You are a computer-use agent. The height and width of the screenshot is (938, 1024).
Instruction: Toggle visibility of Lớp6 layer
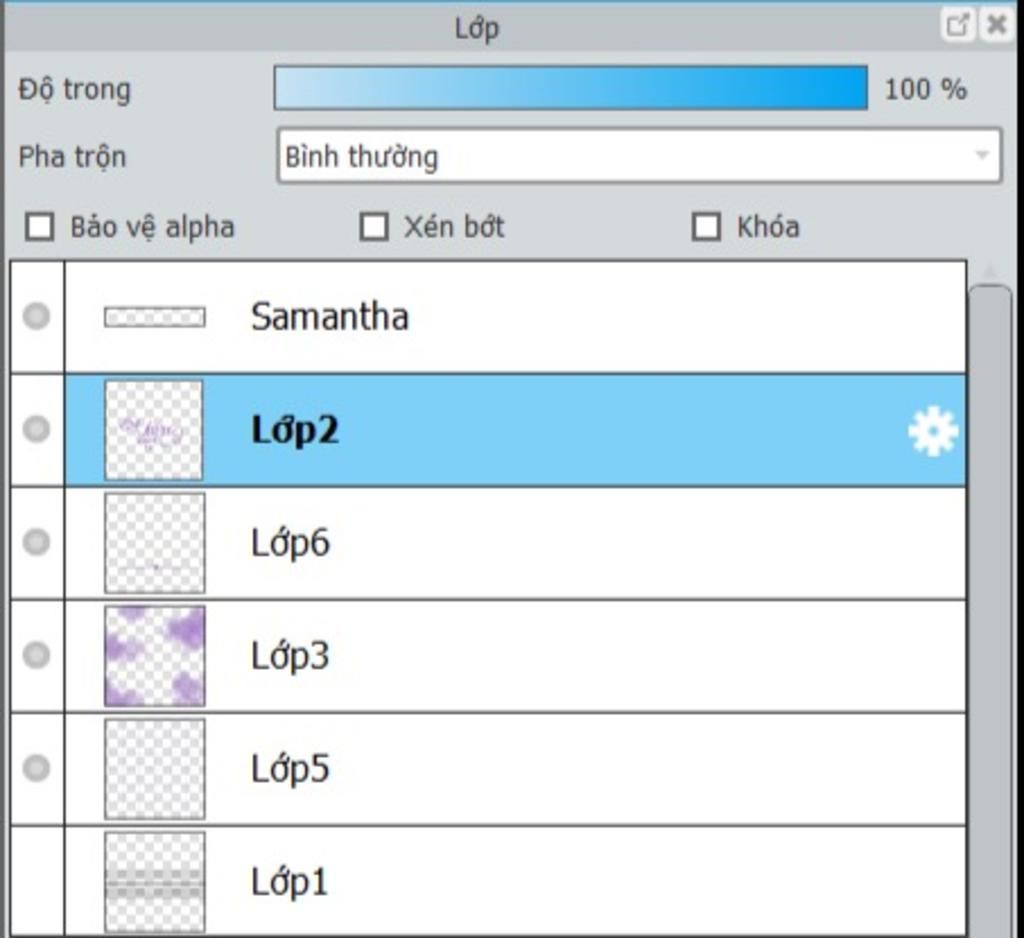coord(37,542)
